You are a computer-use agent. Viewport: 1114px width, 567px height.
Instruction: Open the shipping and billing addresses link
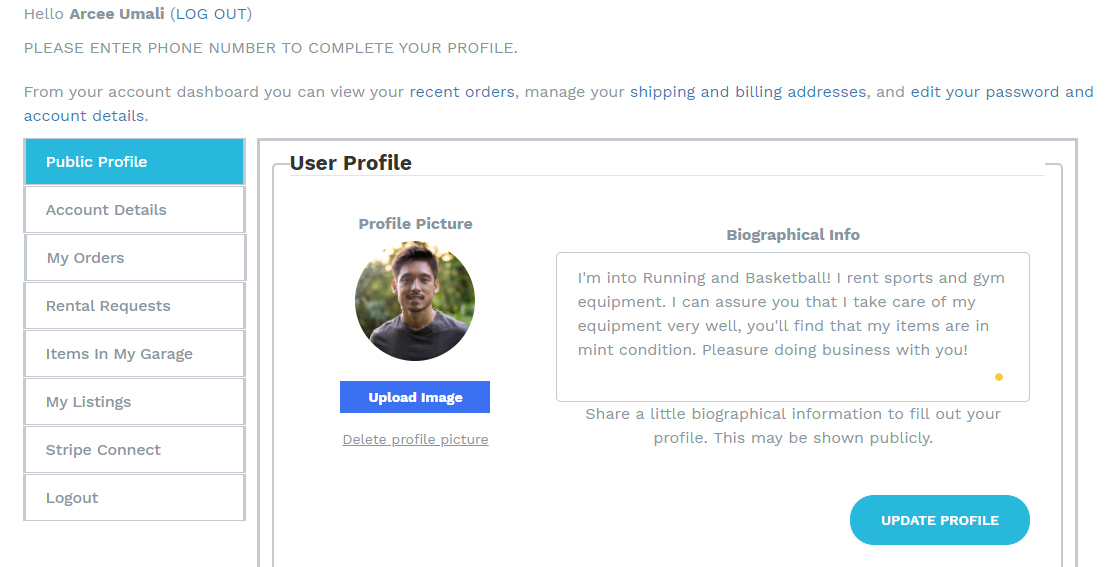747,92
